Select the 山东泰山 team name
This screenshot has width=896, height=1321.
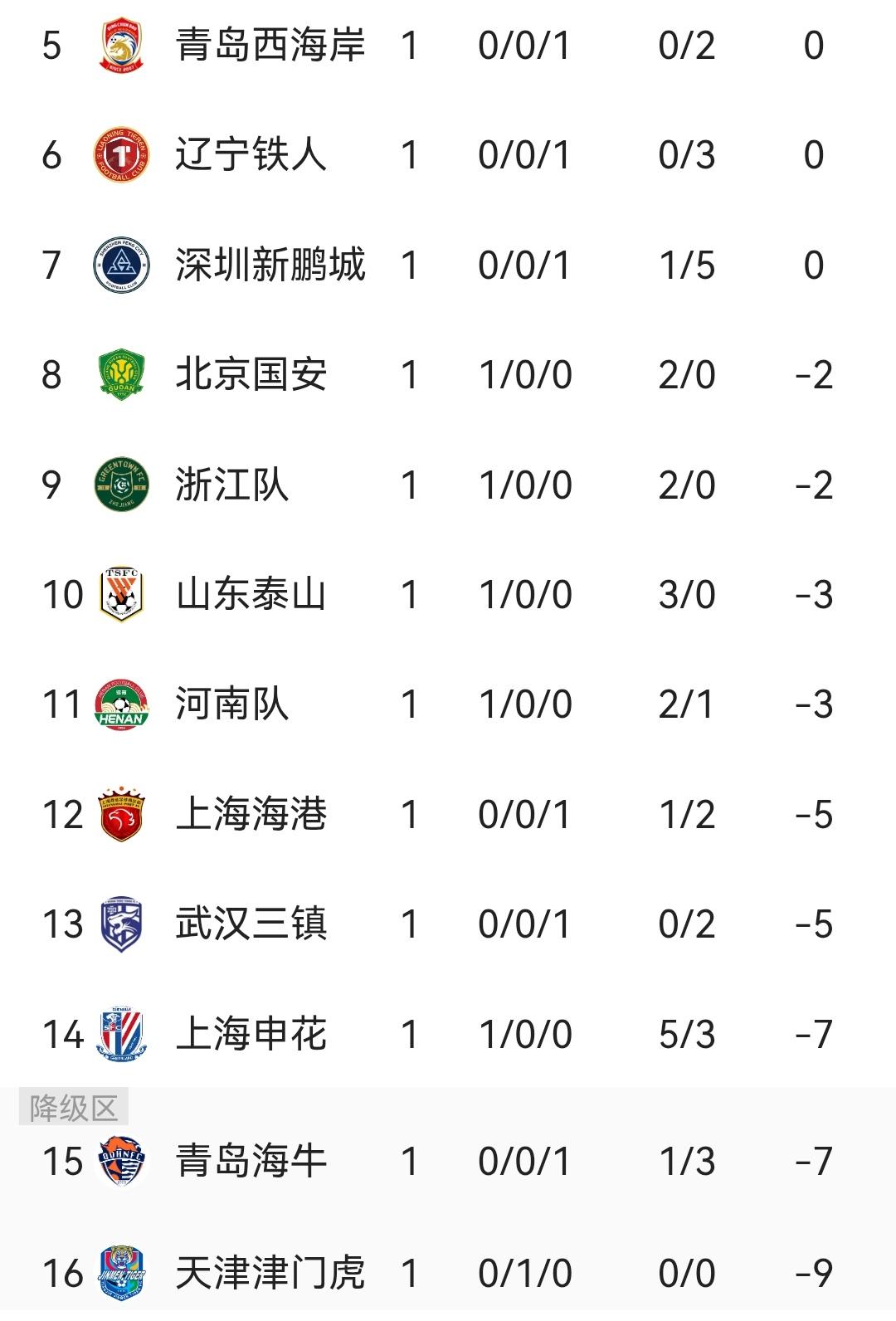(x=251, y=595)
